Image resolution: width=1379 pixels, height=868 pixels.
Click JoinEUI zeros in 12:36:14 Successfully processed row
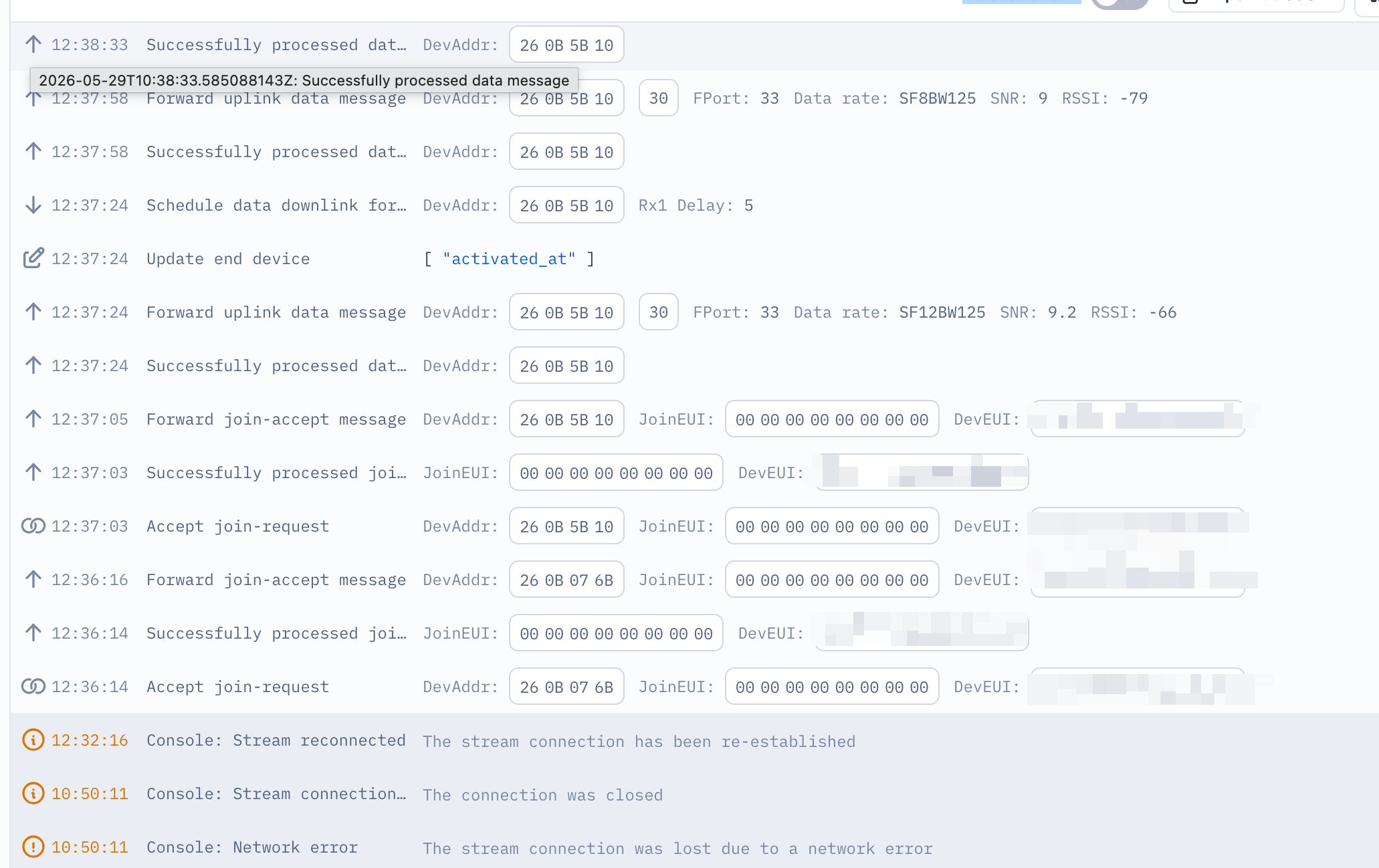[616, 633]
